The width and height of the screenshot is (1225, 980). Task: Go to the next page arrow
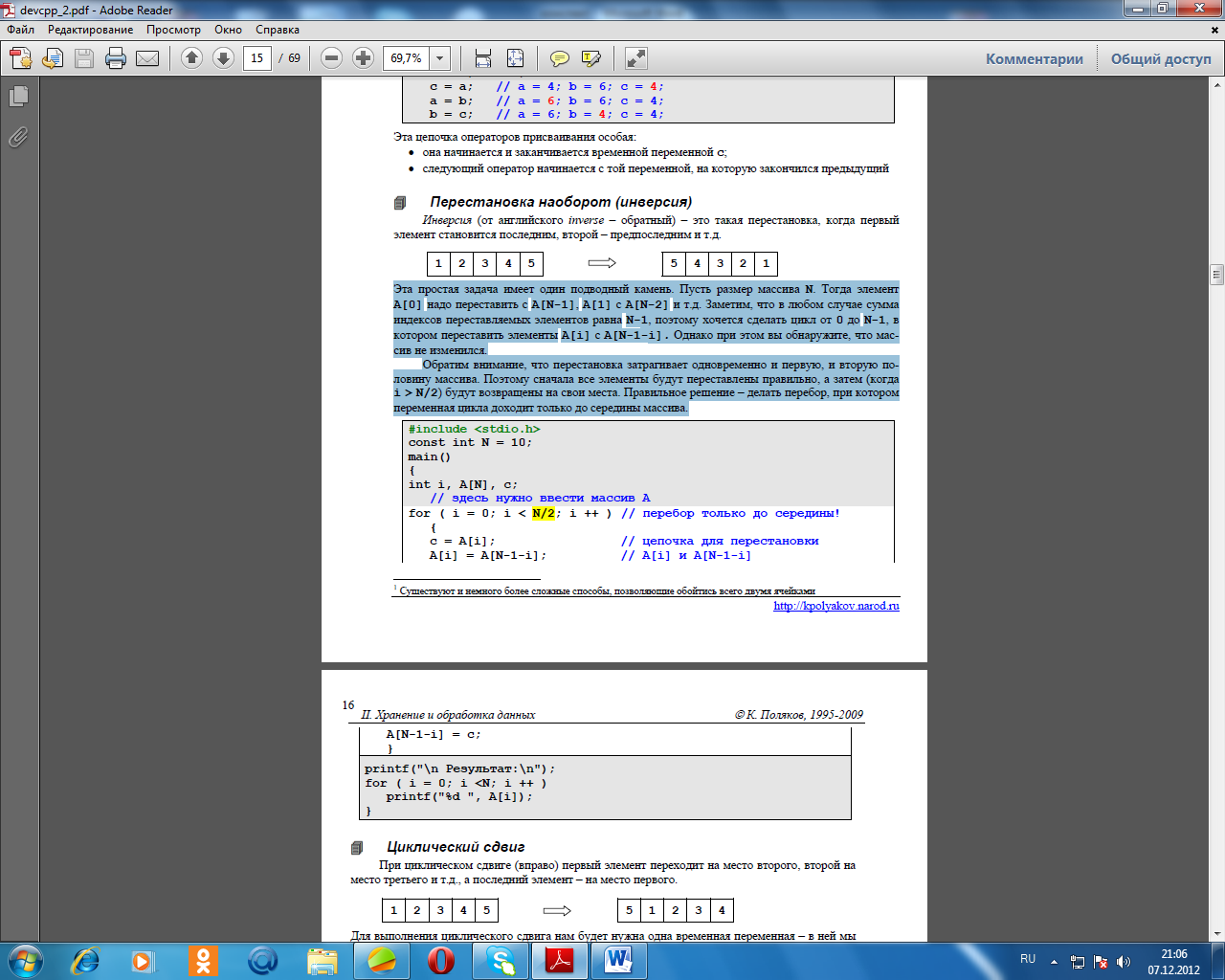[x=223, y=58]
